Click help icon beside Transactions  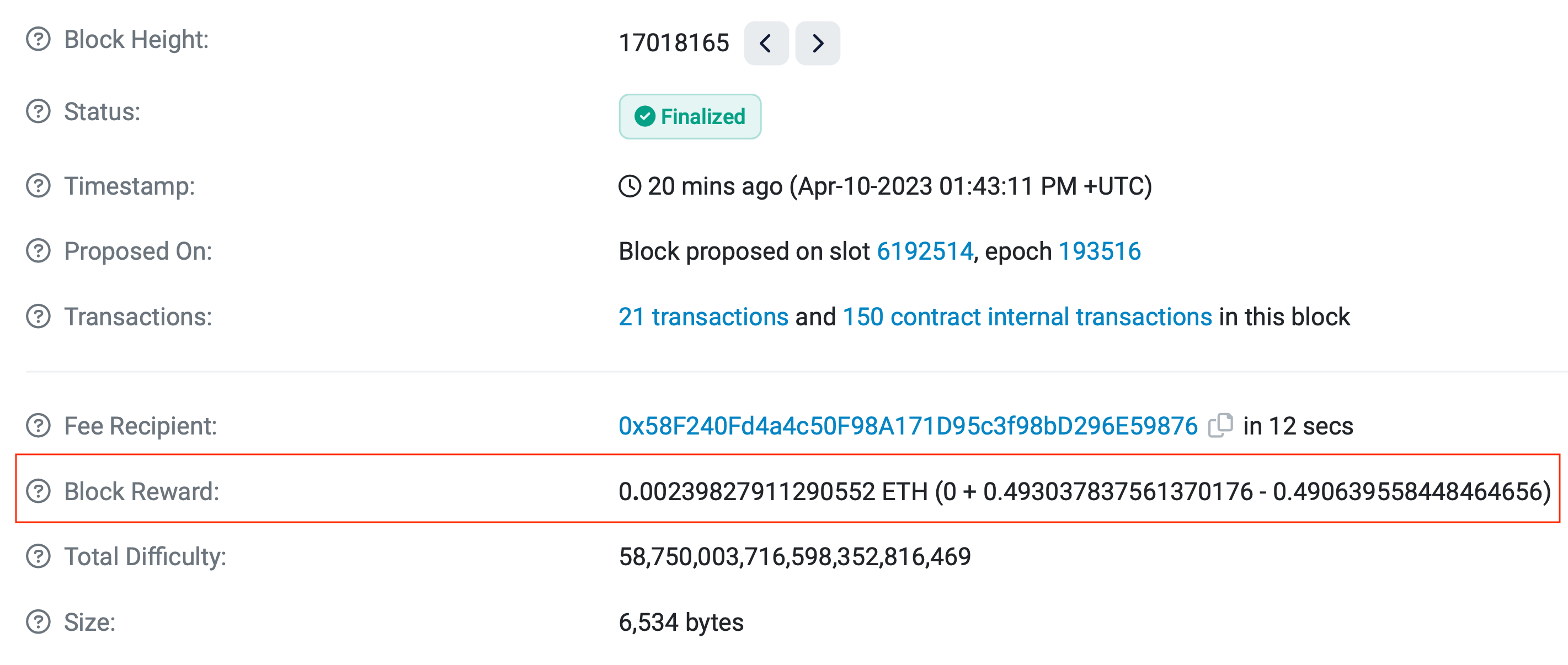click(x=39, y=317)
